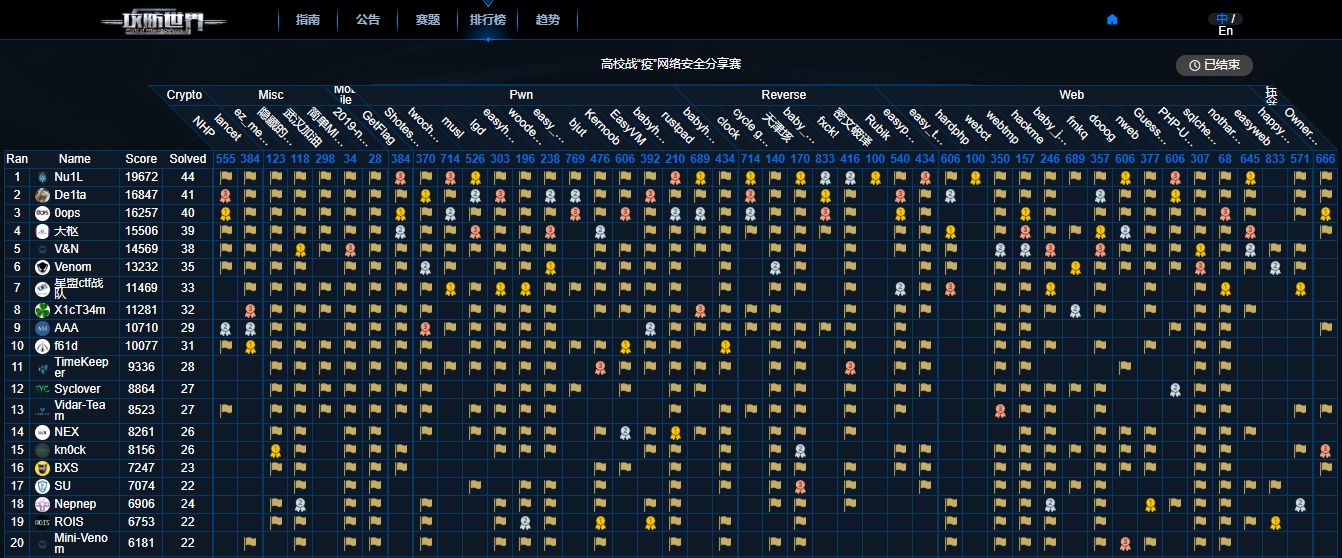
Task: Click the site logo in the header
Action: tap(163, 21)
